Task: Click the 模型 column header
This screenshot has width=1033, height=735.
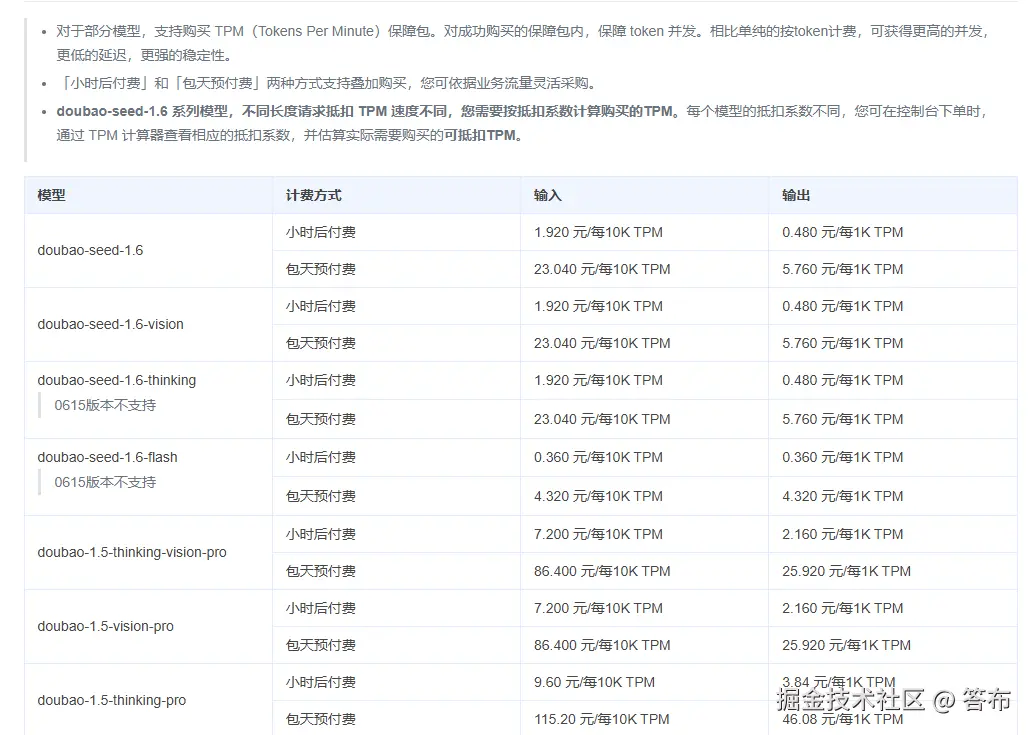Action: point(148,195)
